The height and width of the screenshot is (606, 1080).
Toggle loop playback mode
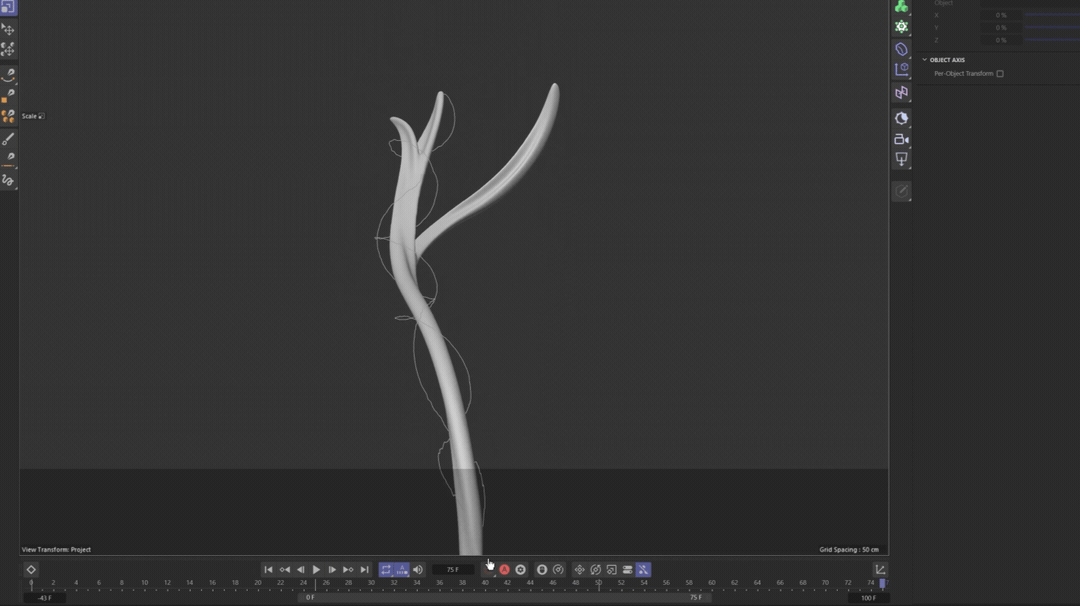386,570
